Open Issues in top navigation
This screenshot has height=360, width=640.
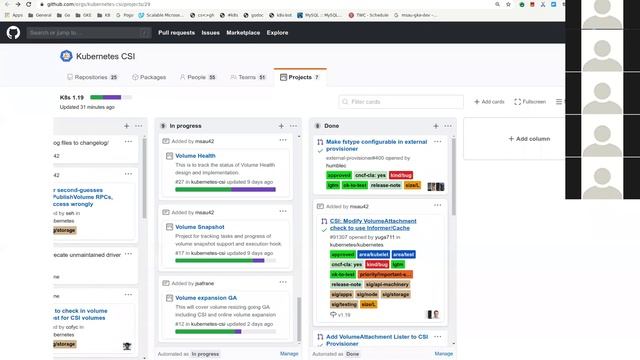[211, 33]
